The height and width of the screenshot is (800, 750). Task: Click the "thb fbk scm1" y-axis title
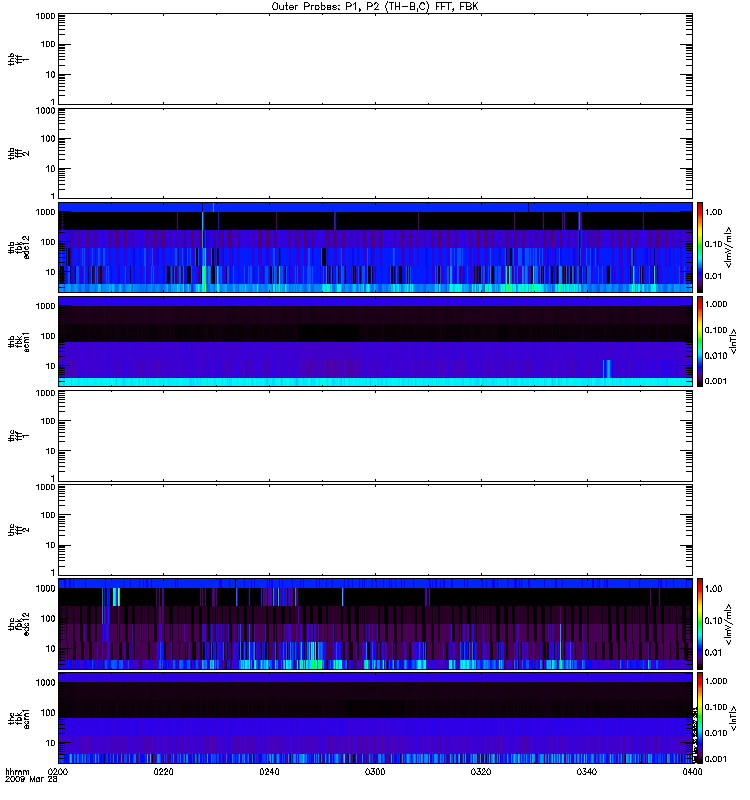pos(19,341)
